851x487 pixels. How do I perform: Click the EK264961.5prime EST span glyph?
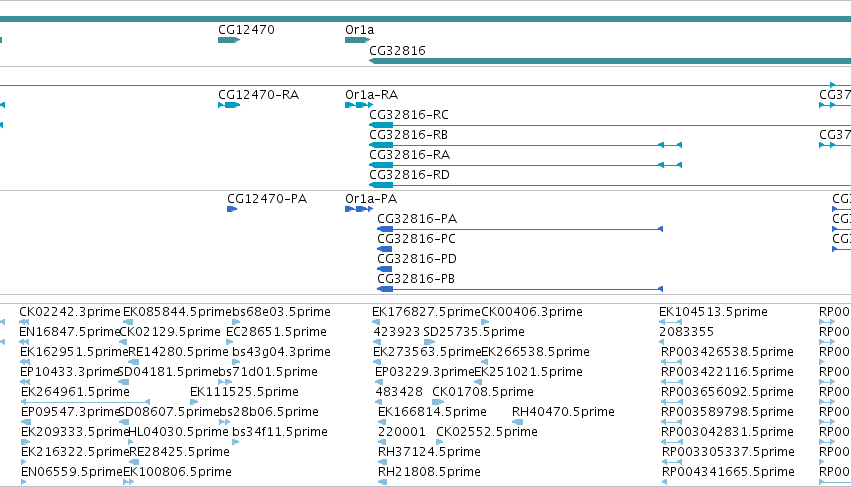click(85, 402)
